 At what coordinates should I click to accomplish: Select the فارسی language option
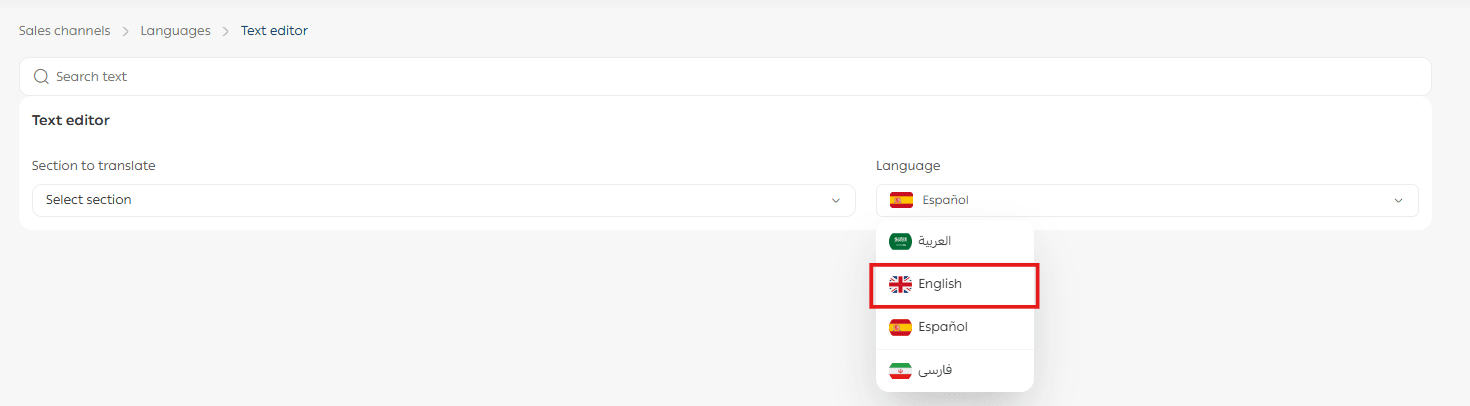point(934,370)
